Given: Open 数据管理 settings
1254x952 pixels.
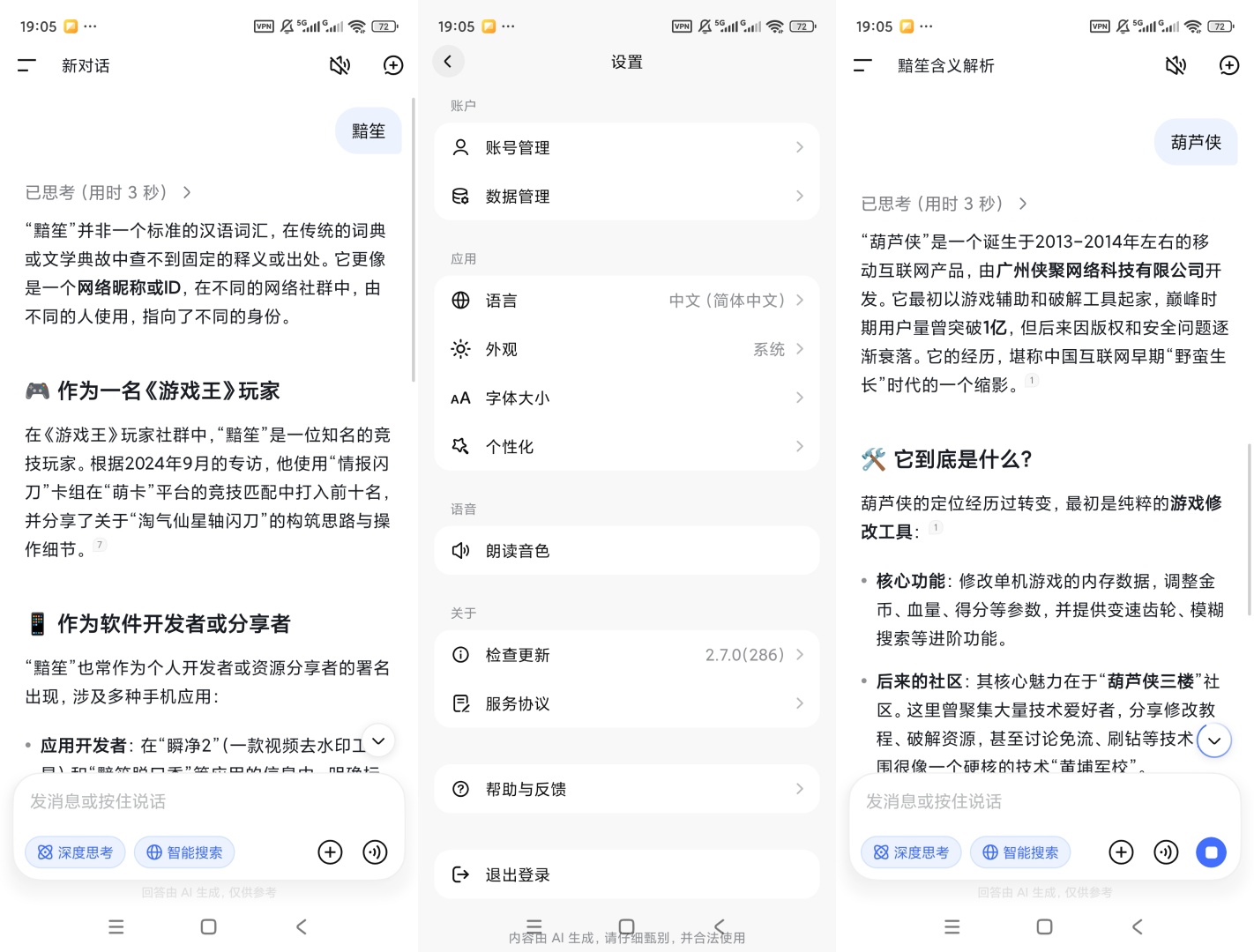Looking at the screenshot, I should 627,196.
